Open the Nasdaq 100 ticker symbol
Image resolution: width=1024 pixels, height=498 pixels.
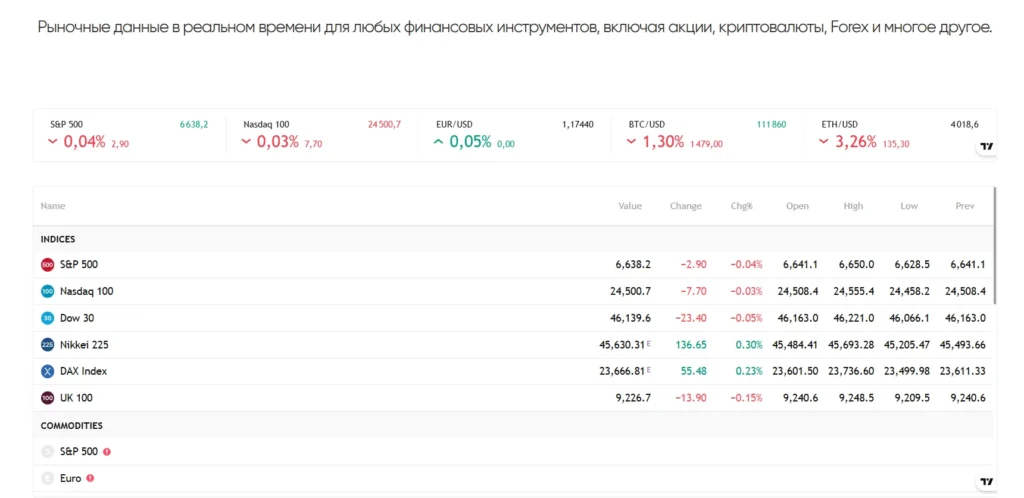[266, 124]
